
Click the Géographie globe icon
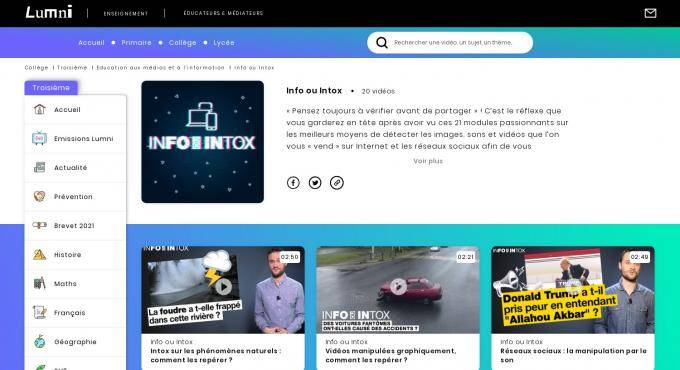(39, 341)
